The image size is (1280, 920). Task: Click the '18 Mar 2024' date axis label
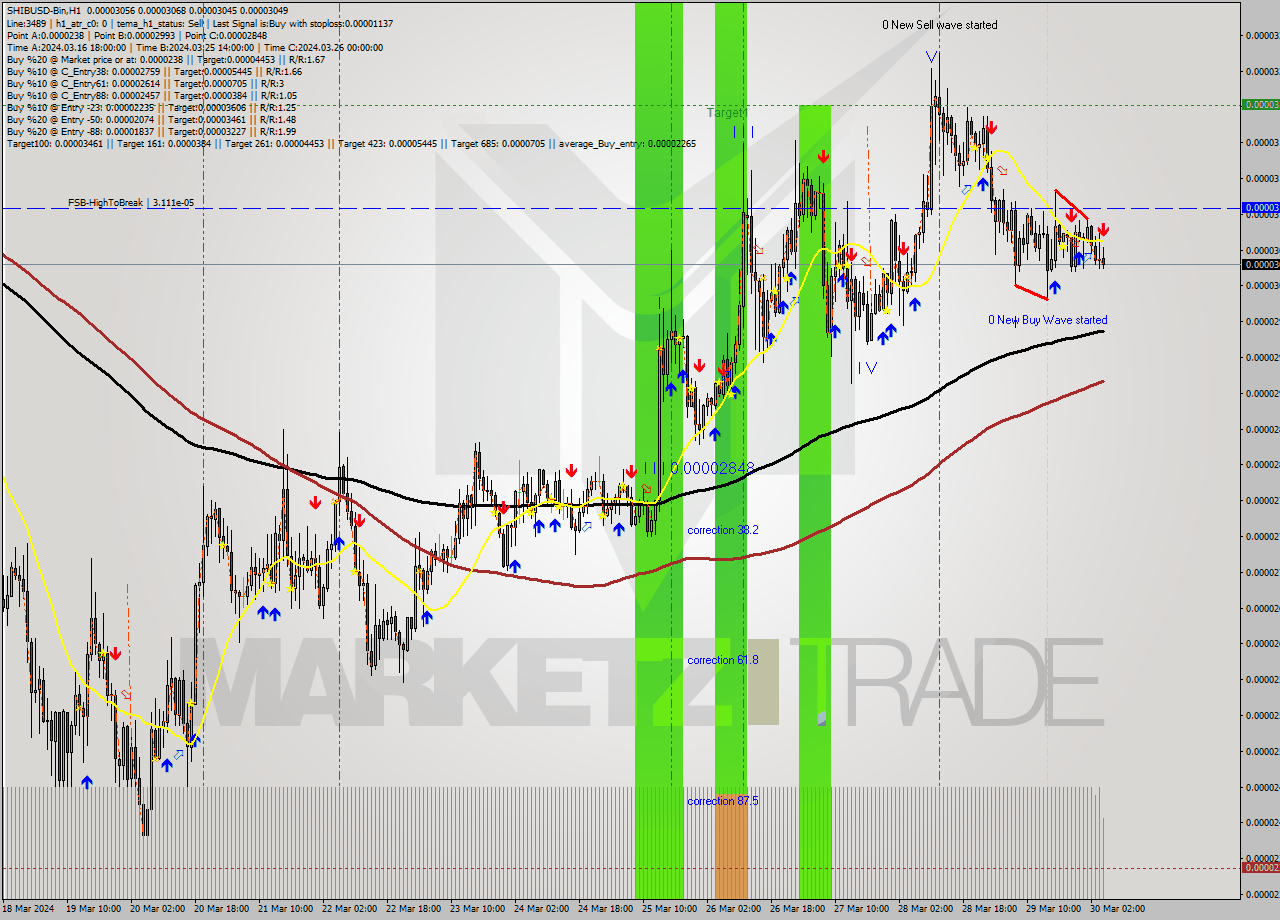tap(30, 909)
